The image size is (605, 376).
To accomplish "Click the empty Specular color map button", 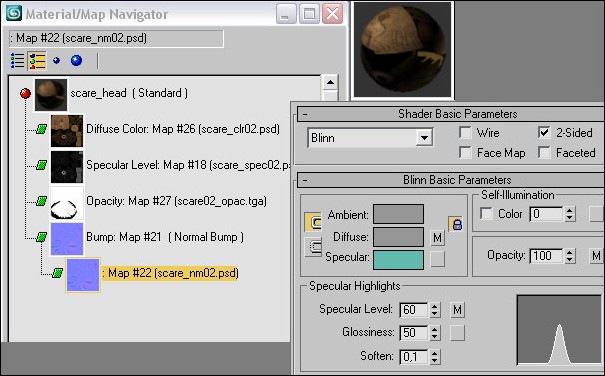I will coord(437,259).
